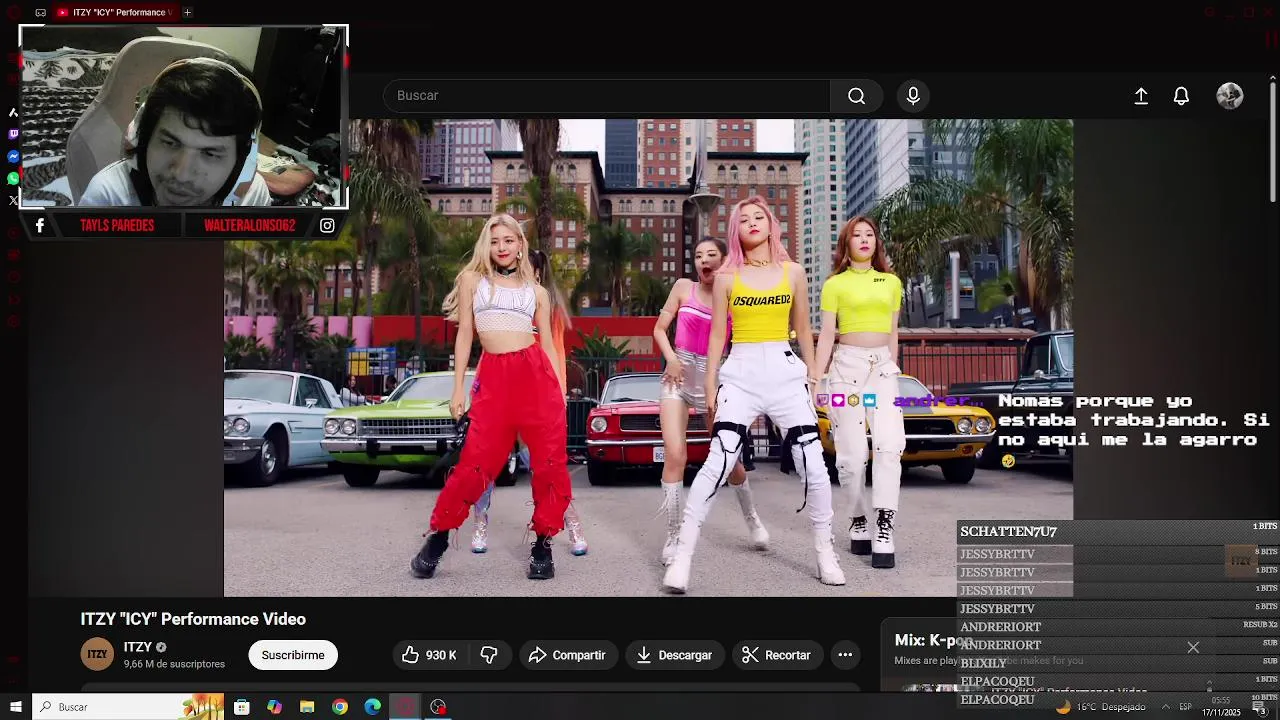Viewport: 1280px width, 720px height.
Task: Open Microsoft Store from taskbar
Action: [x=242, y=707]
